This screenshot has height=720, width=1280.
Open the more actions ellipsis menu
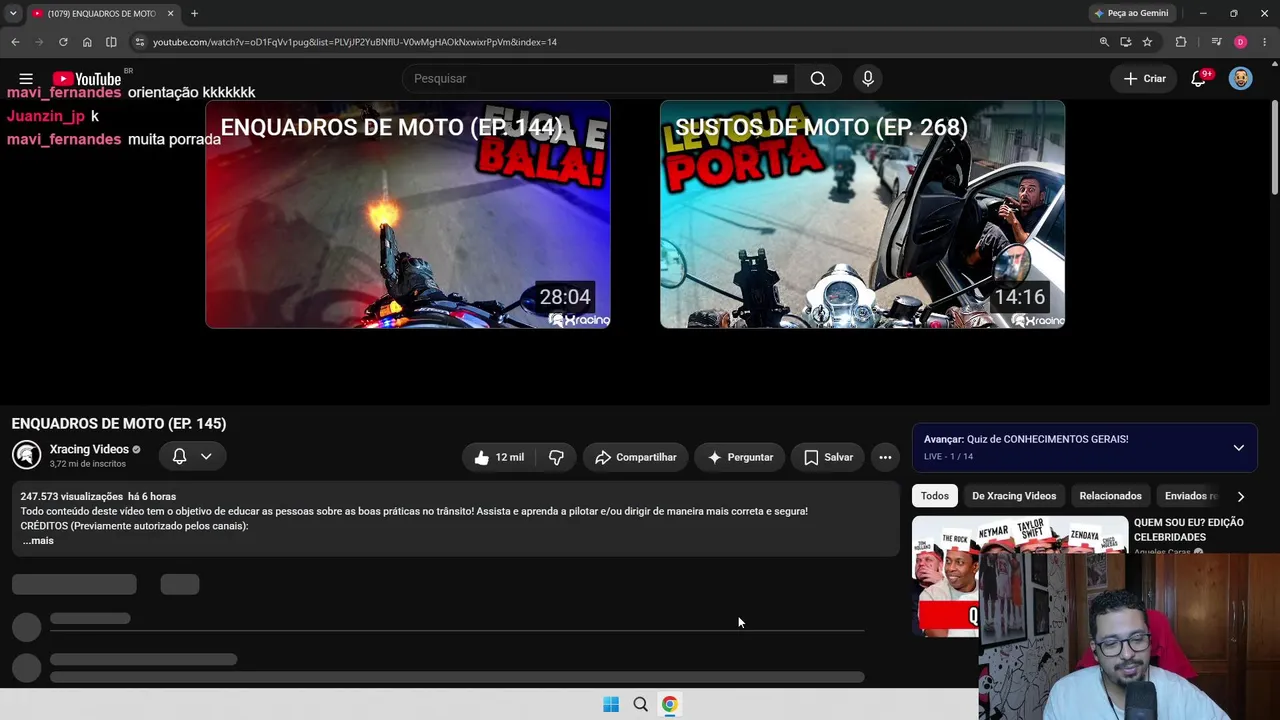885,457
